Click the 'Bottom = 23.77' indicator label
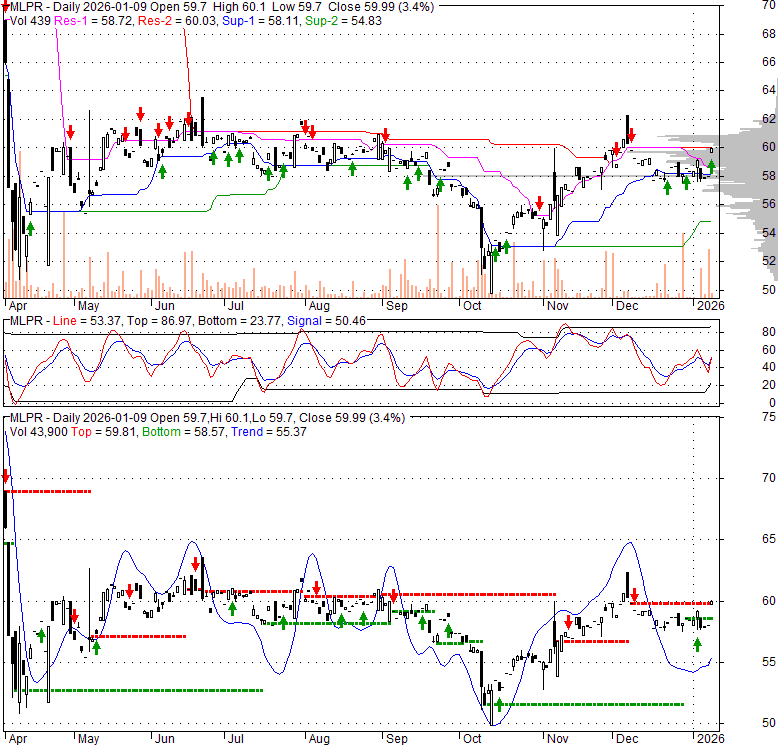 click(241, 321)
